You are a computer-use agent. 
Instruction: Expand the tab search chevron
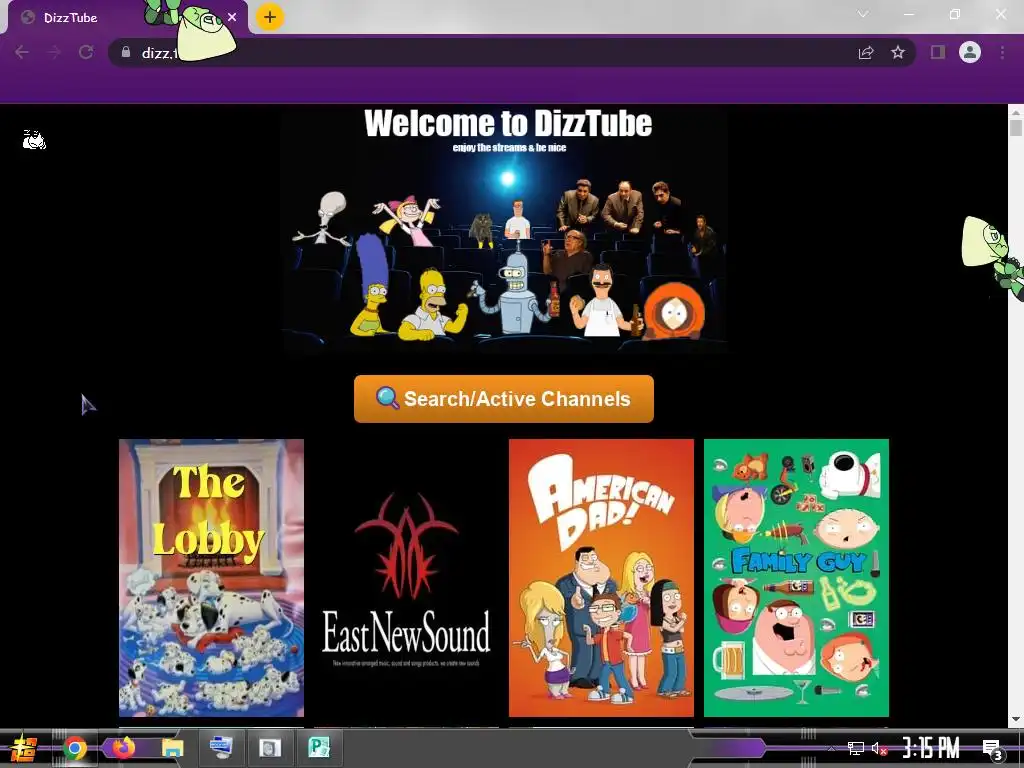[863, 14]
